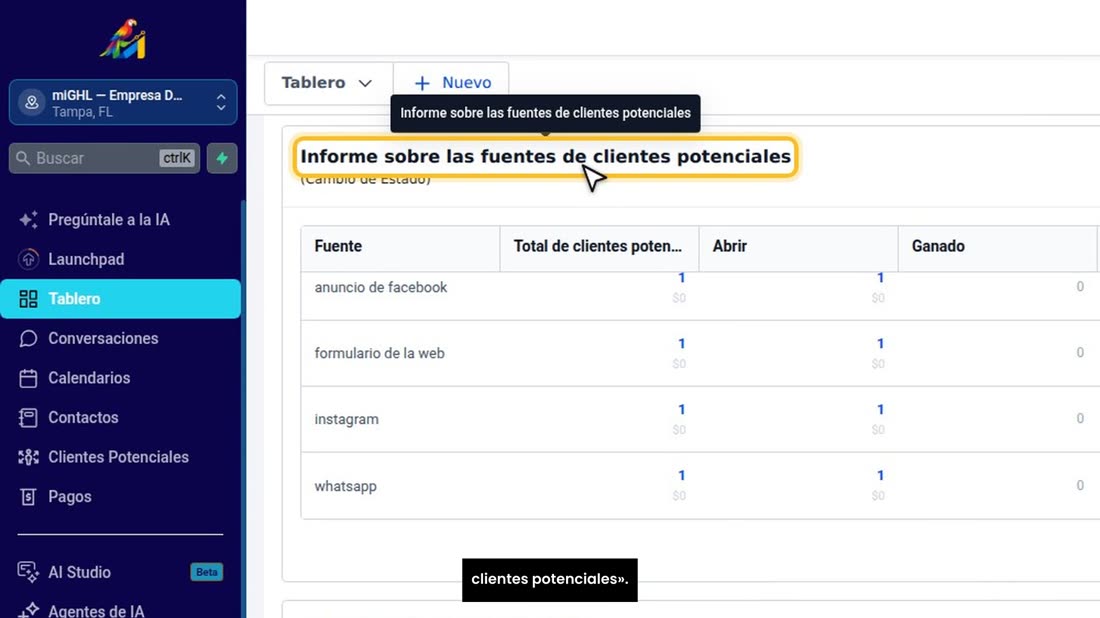This screenshot has width=1100, height=618.
Task: Click the Pagos invoice icon
Action: (x=28, y=497)
